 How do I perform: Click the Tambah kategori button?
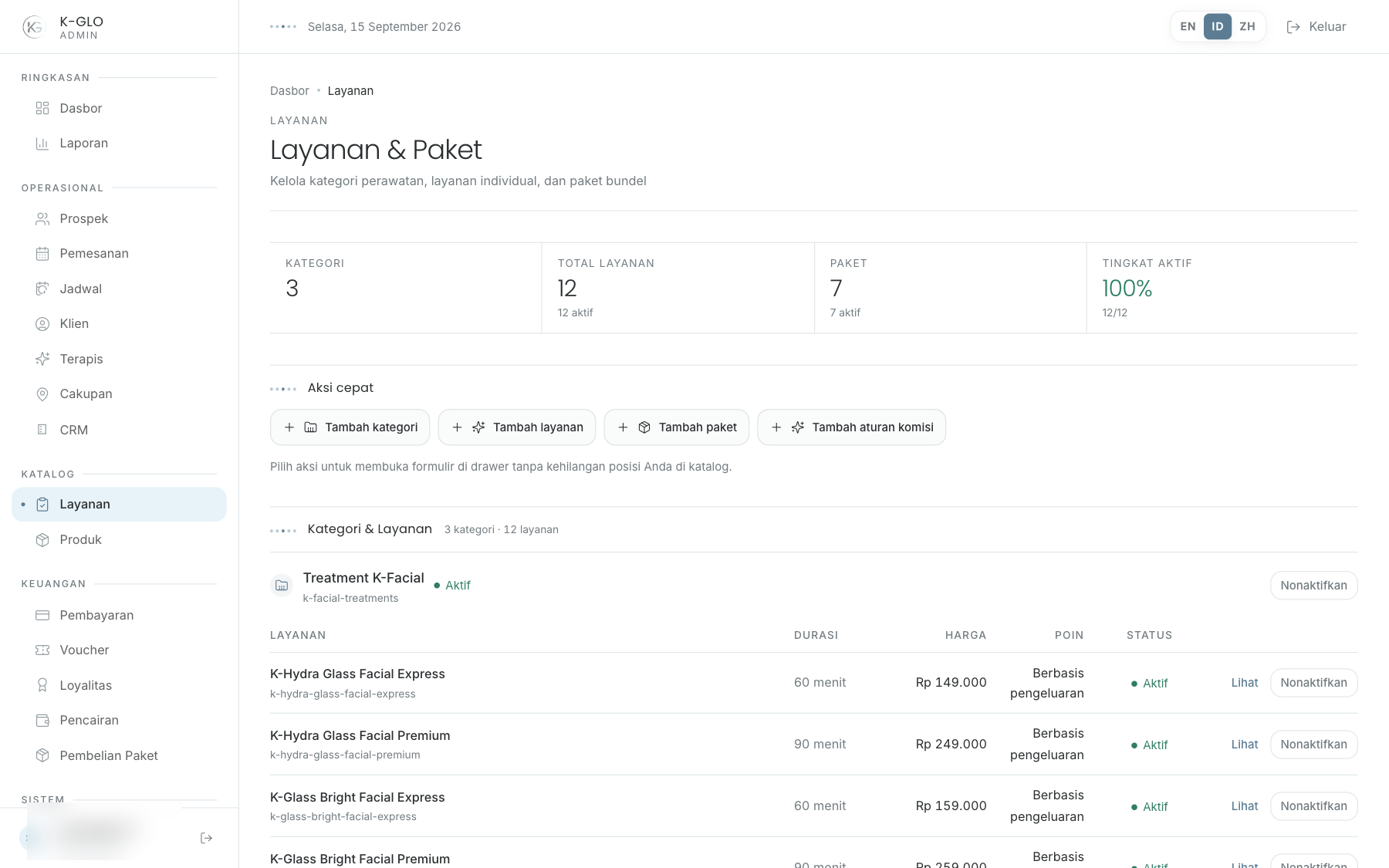350,427
